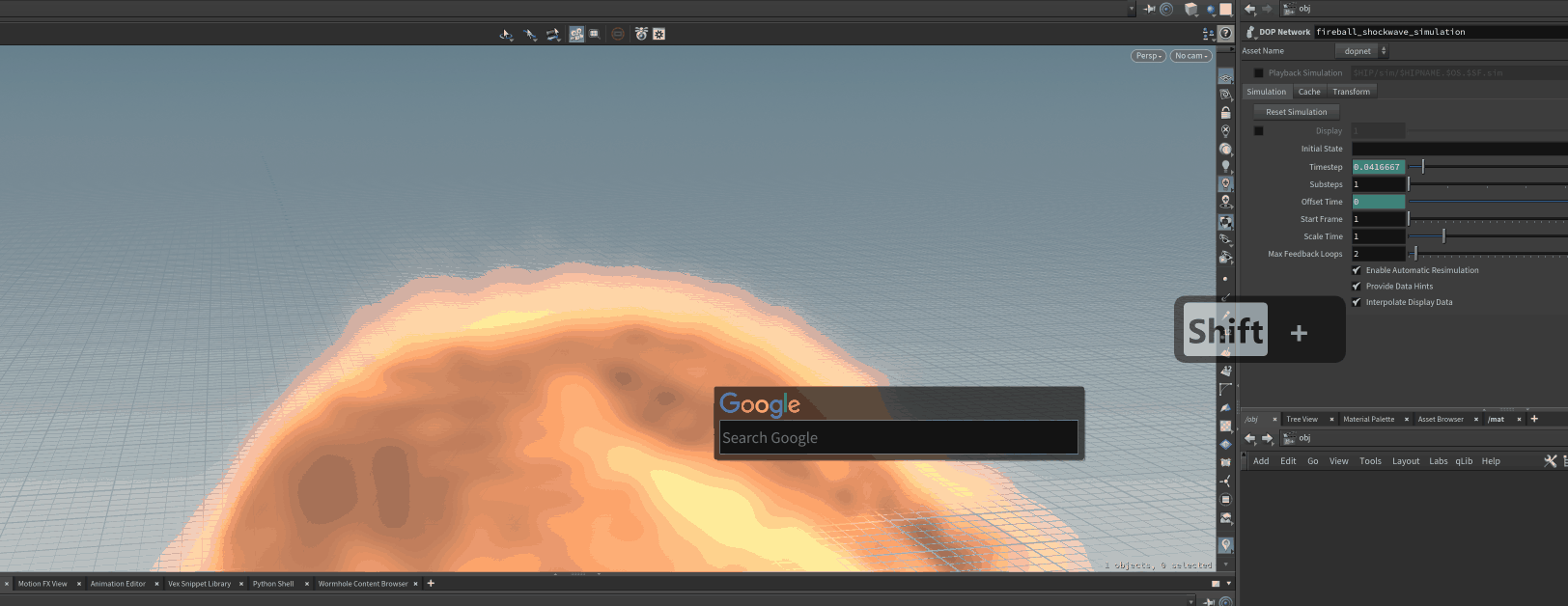Toggle the lock camera icon in viewport sidebar
The image size is (1568, 606).
coord(1225,112)
